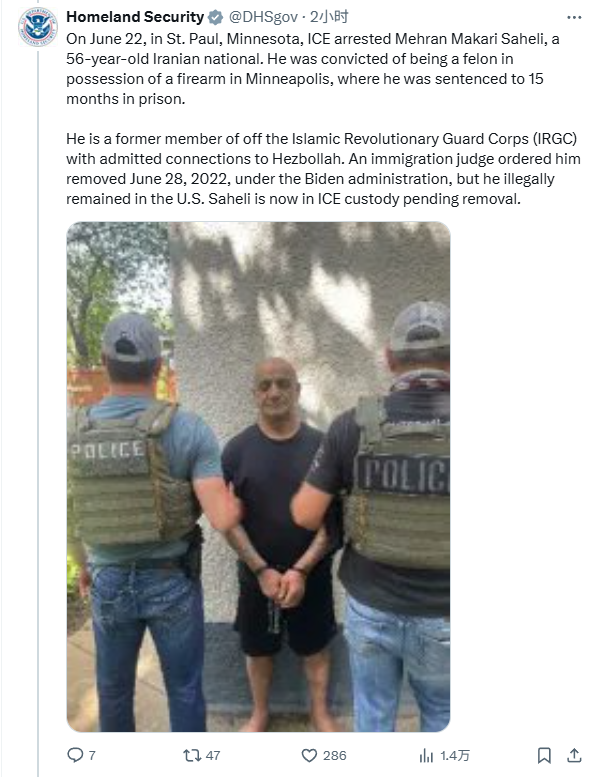Click the verified checkmark badge
Image resolution: width=600 pixels, height=777 pixels.
pyautogui.click(x=216, y=17)
